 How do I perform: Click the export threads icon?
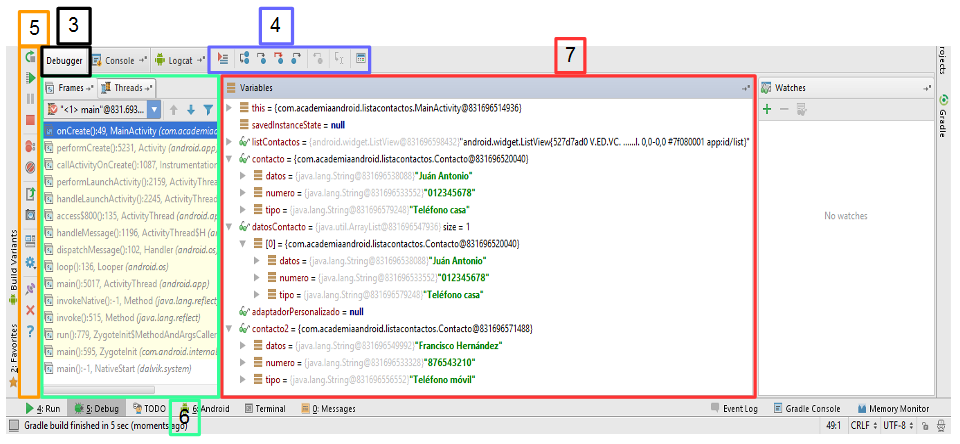29,194
